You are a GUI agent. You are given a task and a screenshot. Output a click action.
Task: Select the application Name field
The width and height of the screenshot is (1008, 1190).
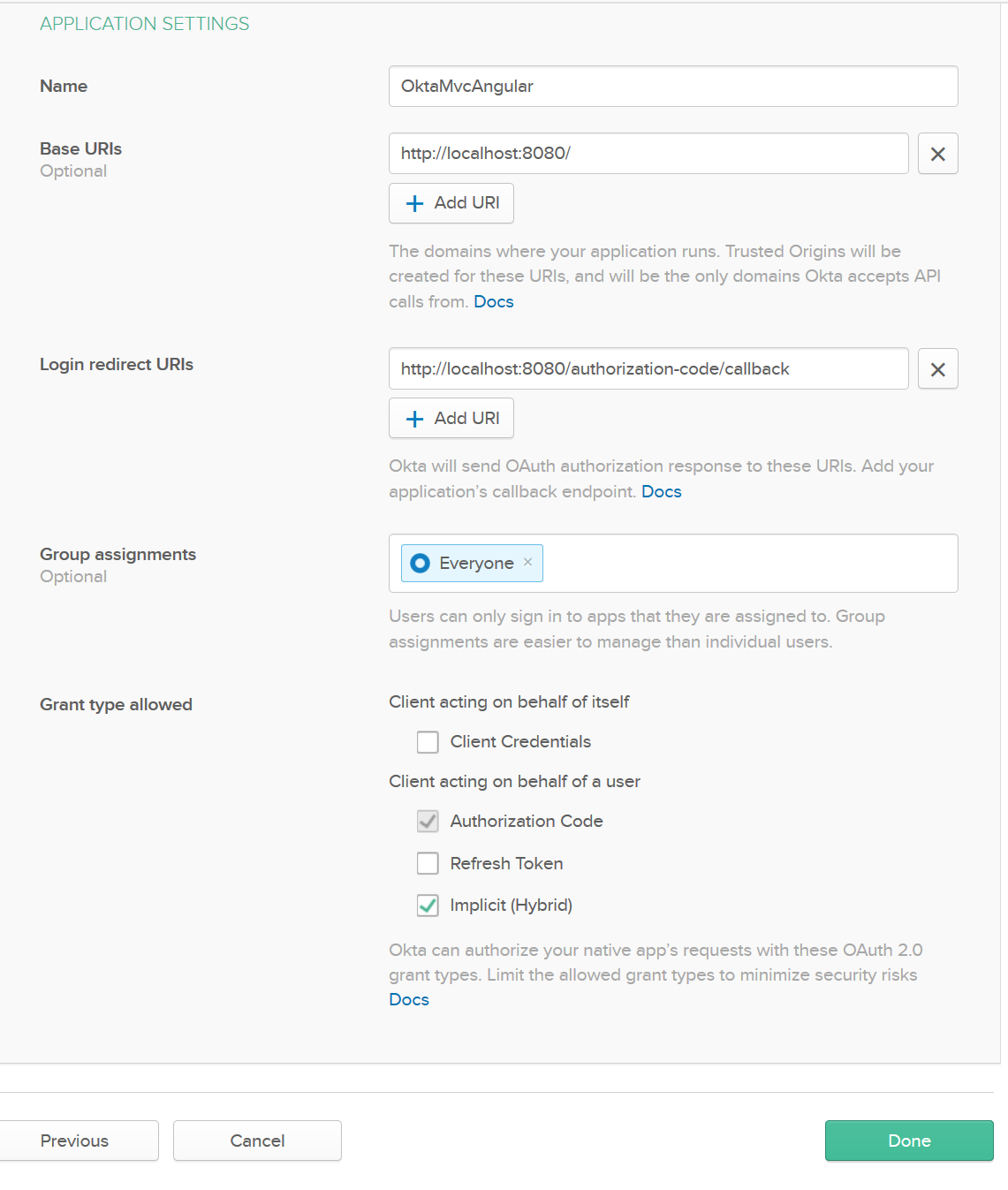coord(673,86)
